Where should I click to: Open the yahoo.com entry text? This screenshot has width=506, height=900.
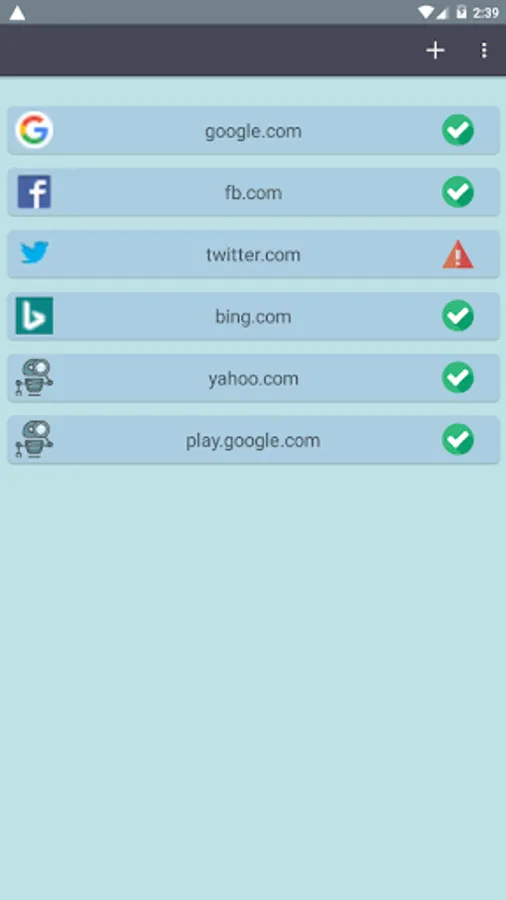coord(253,379)
